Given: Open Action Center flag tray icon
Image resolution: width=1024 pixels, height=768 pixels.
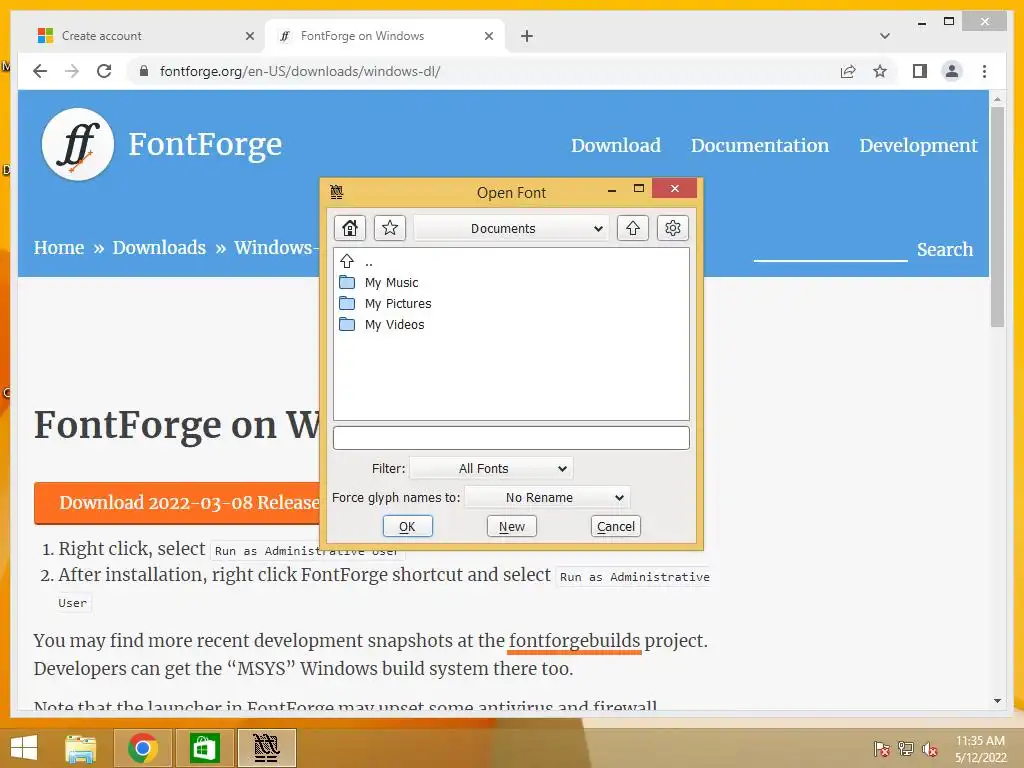Looking at the screenshot, I should click(881, 748).
